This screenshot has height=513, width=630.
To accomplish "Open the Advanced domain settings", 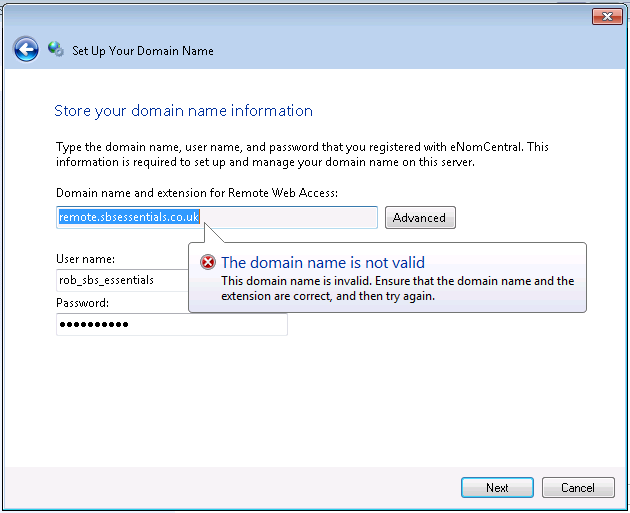I will pyautogui.click(x=419, y=218).
